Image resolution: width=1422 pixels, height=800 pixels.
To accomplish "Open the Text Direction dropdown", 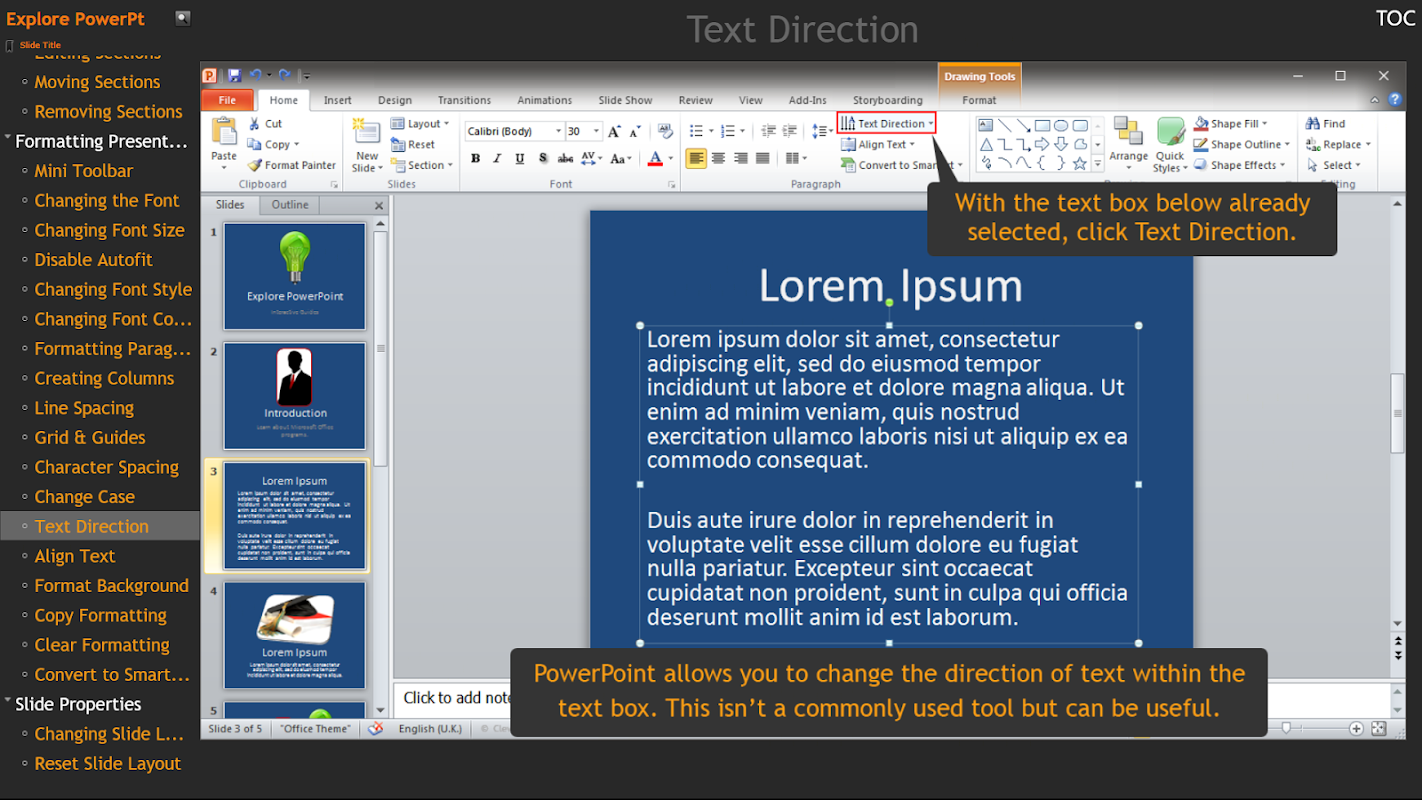I will coord(887,124).
